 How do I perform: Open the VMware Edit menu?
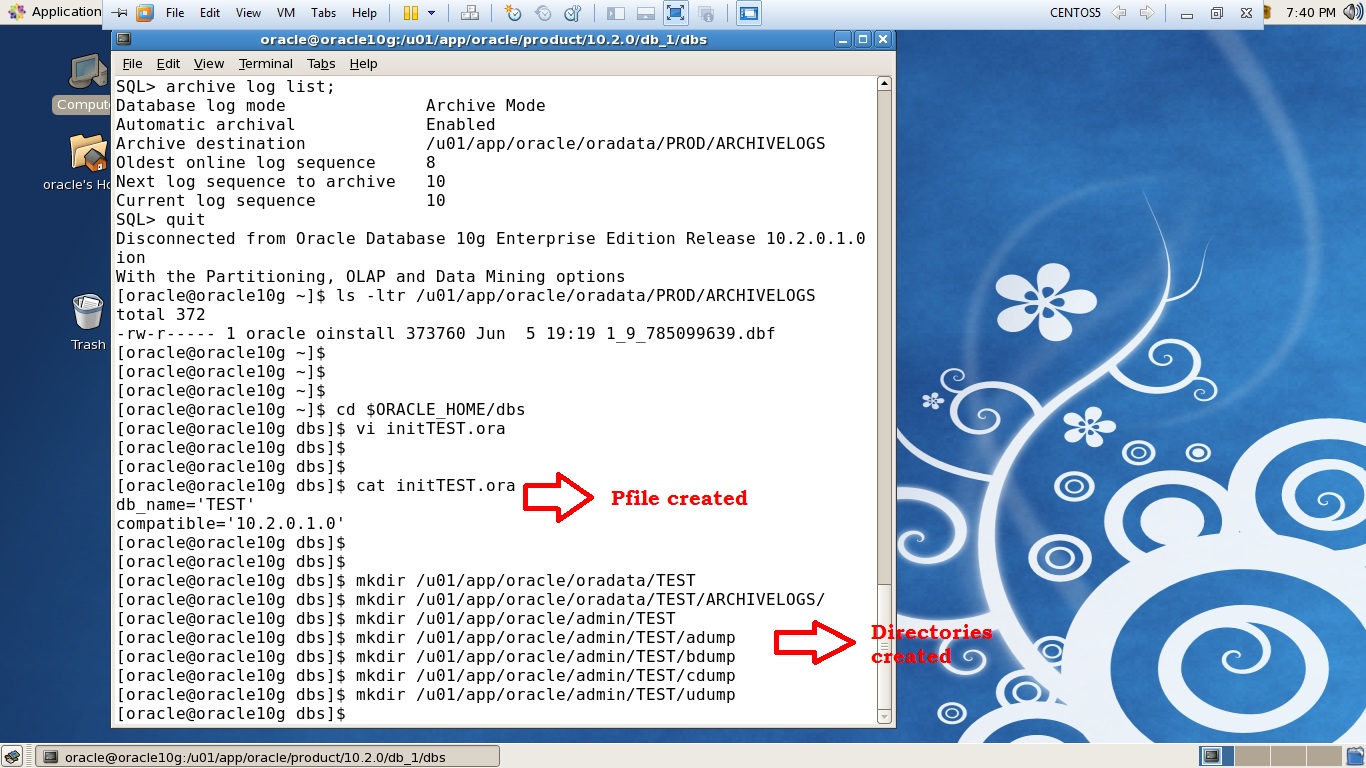(x=210, y=13)
